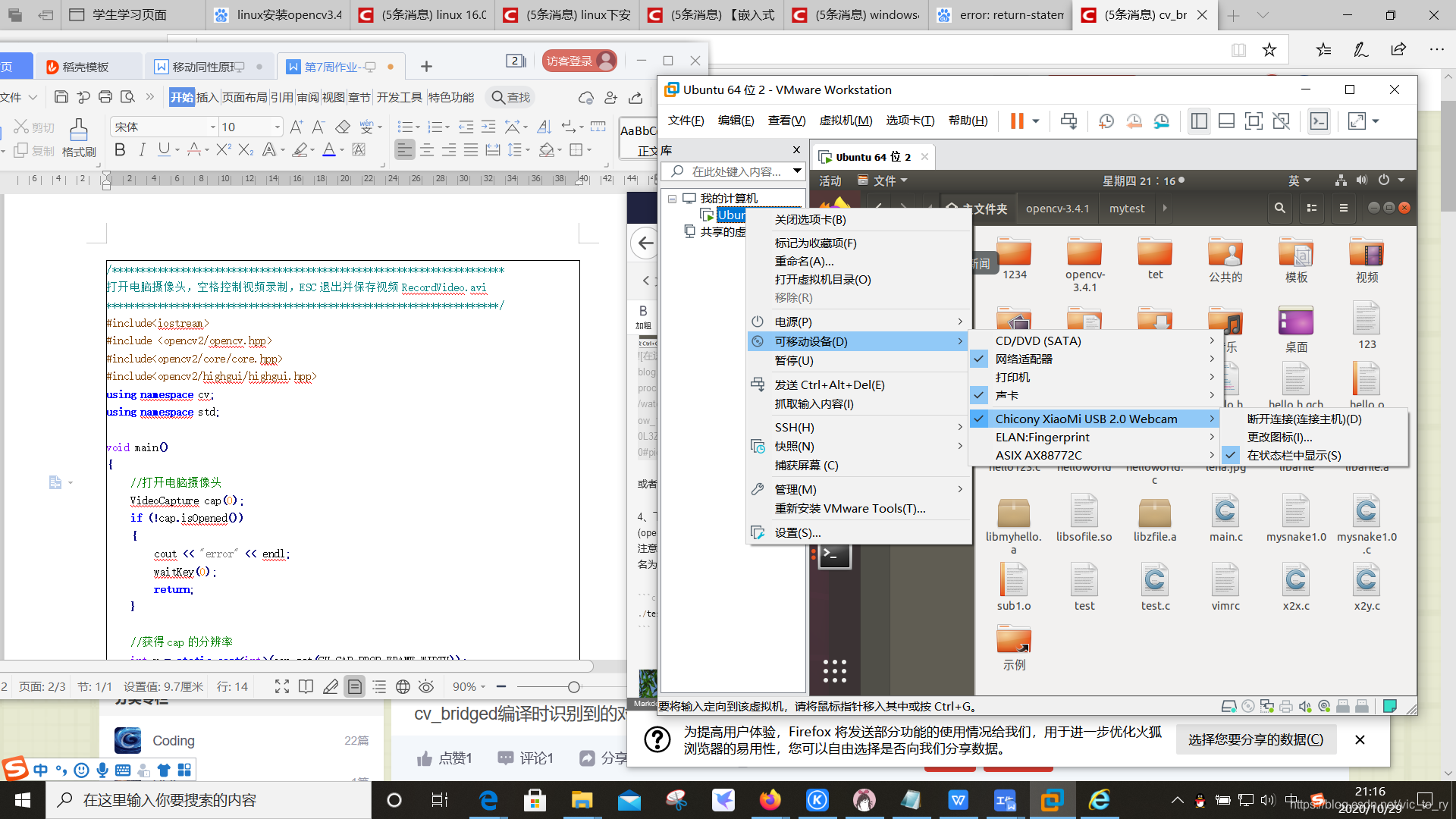
Task: Click Italic icon in WPS toolbar
Action: [x=142, y=150]
